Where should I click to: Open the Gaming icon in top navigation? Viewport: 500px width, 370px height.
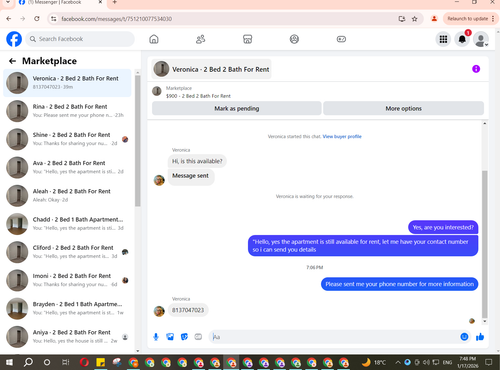[x=341, y=39]
